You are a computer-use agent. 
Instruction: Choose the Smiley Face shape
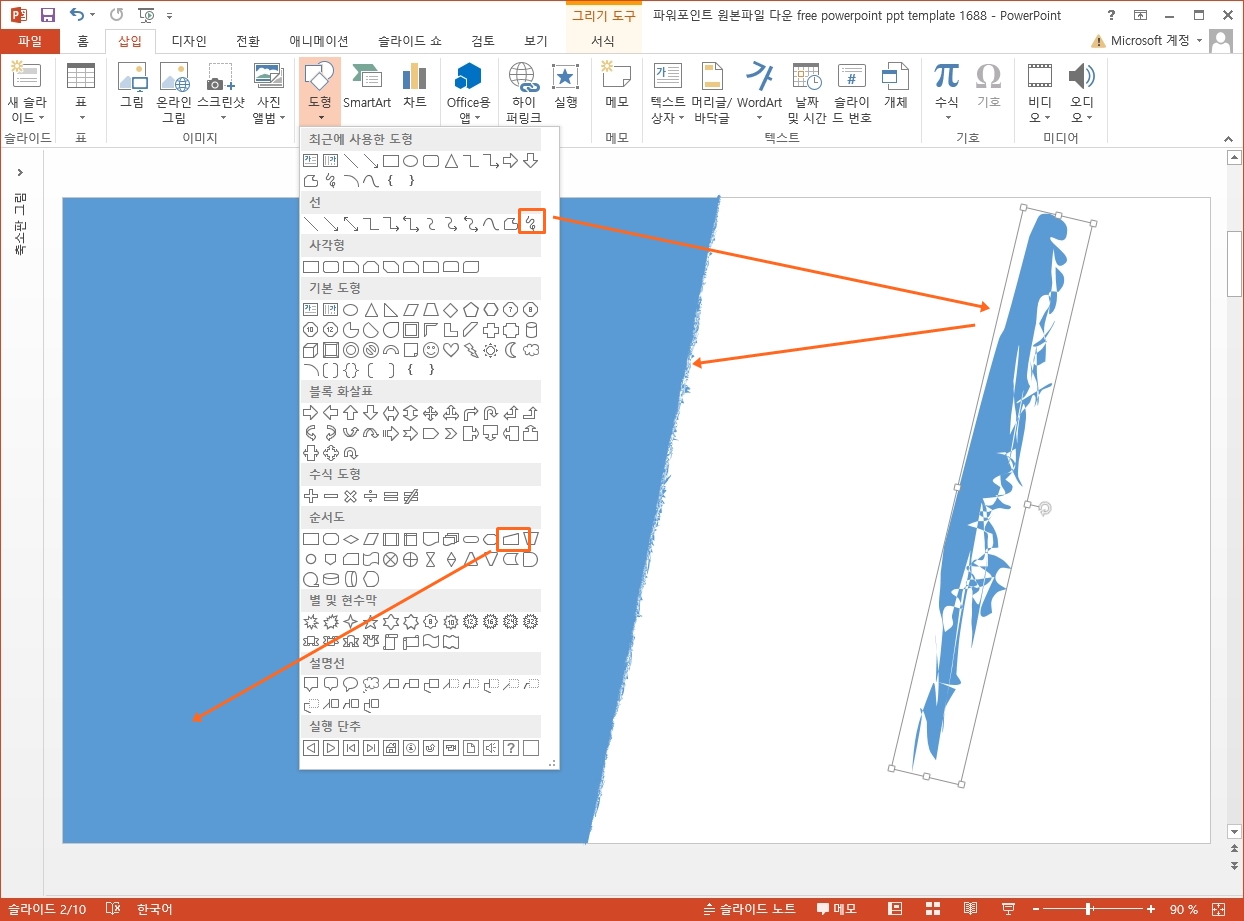(431, 350)
